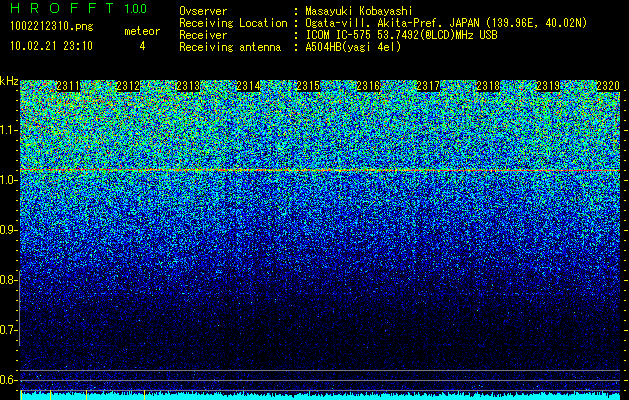Click the 1.1 frequency axis label

[x=8, y=130]
